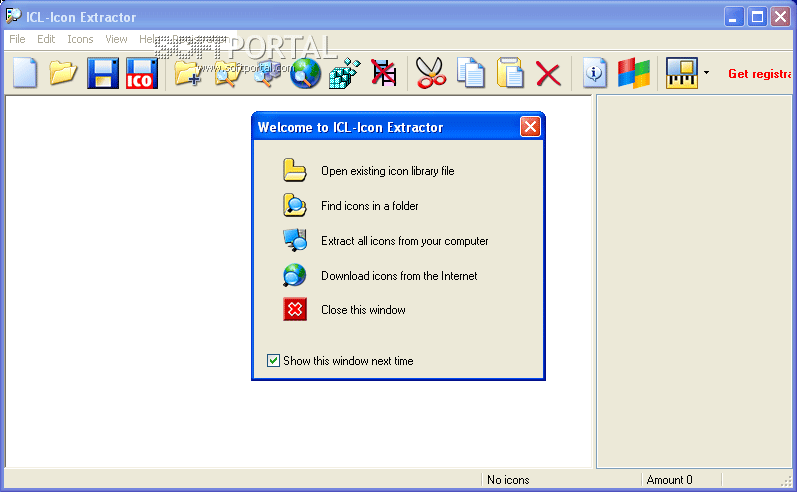Click the New blank document toolbar icon

pos(25,73)
